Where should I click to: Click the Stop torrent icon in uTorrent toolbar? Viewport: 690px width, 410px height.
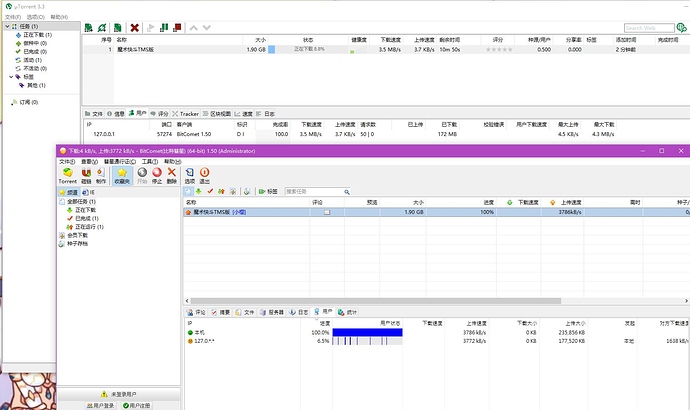[177, 28]
